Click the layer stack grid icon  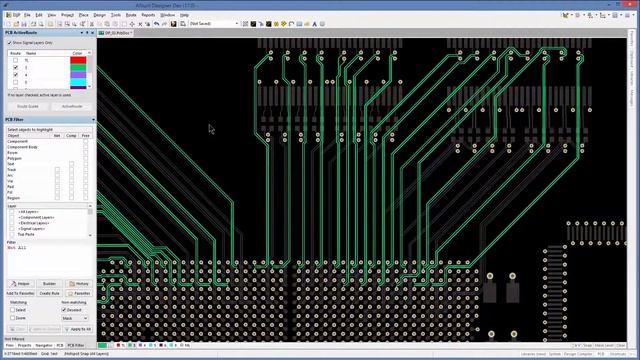coord(245,24)
